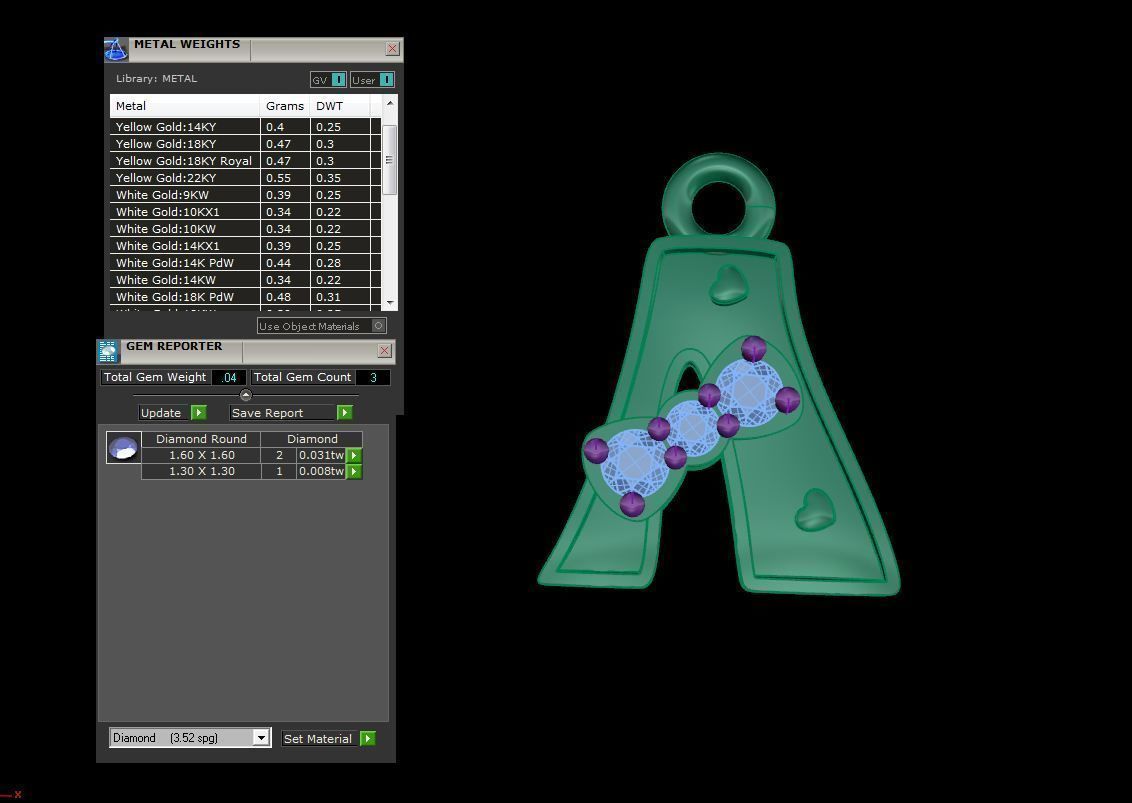Click the middle small diamond on pendant
Image resolution: width=1132 pixels, height=803 pixels.
(x=692, y=427)
